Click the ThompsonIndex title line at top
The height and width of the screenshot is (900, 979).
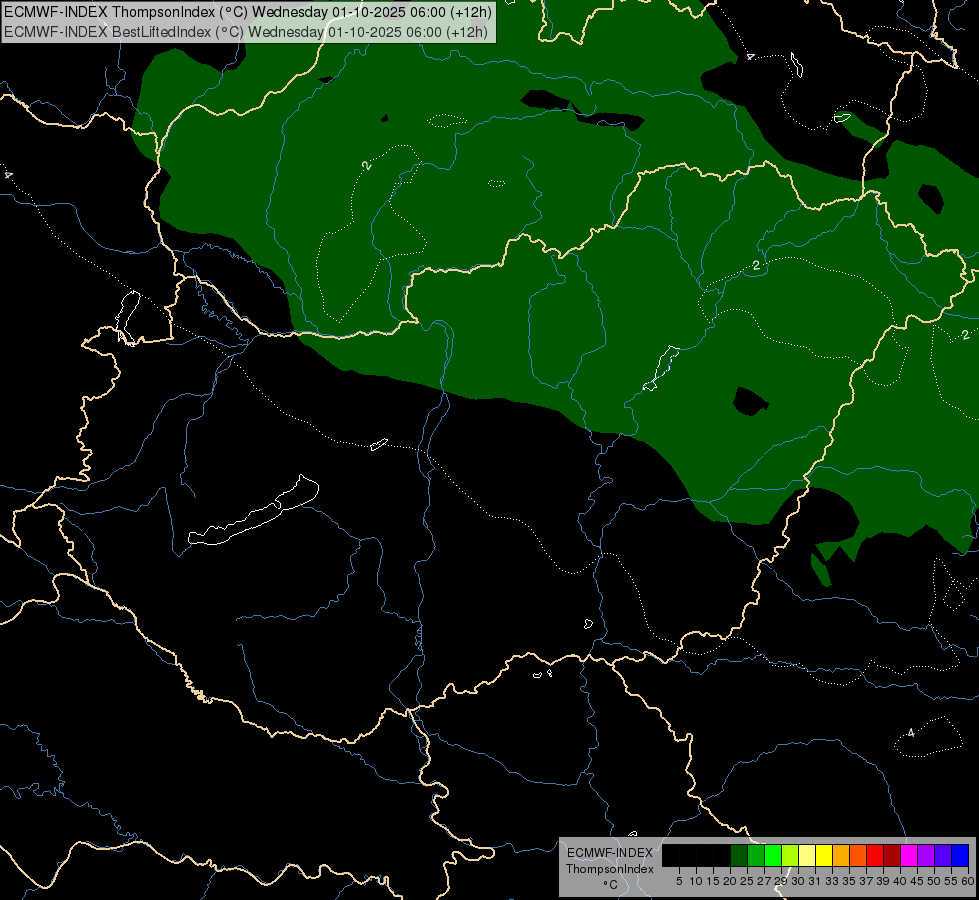(x=248, y=12)
